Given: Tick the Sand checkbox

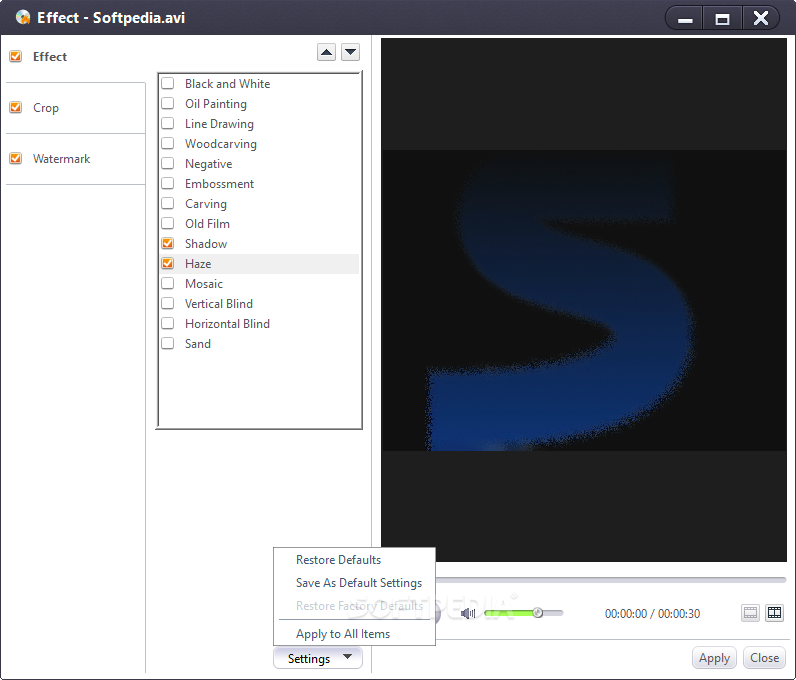Looking at the screenshot, I should [x=168, y=344].
